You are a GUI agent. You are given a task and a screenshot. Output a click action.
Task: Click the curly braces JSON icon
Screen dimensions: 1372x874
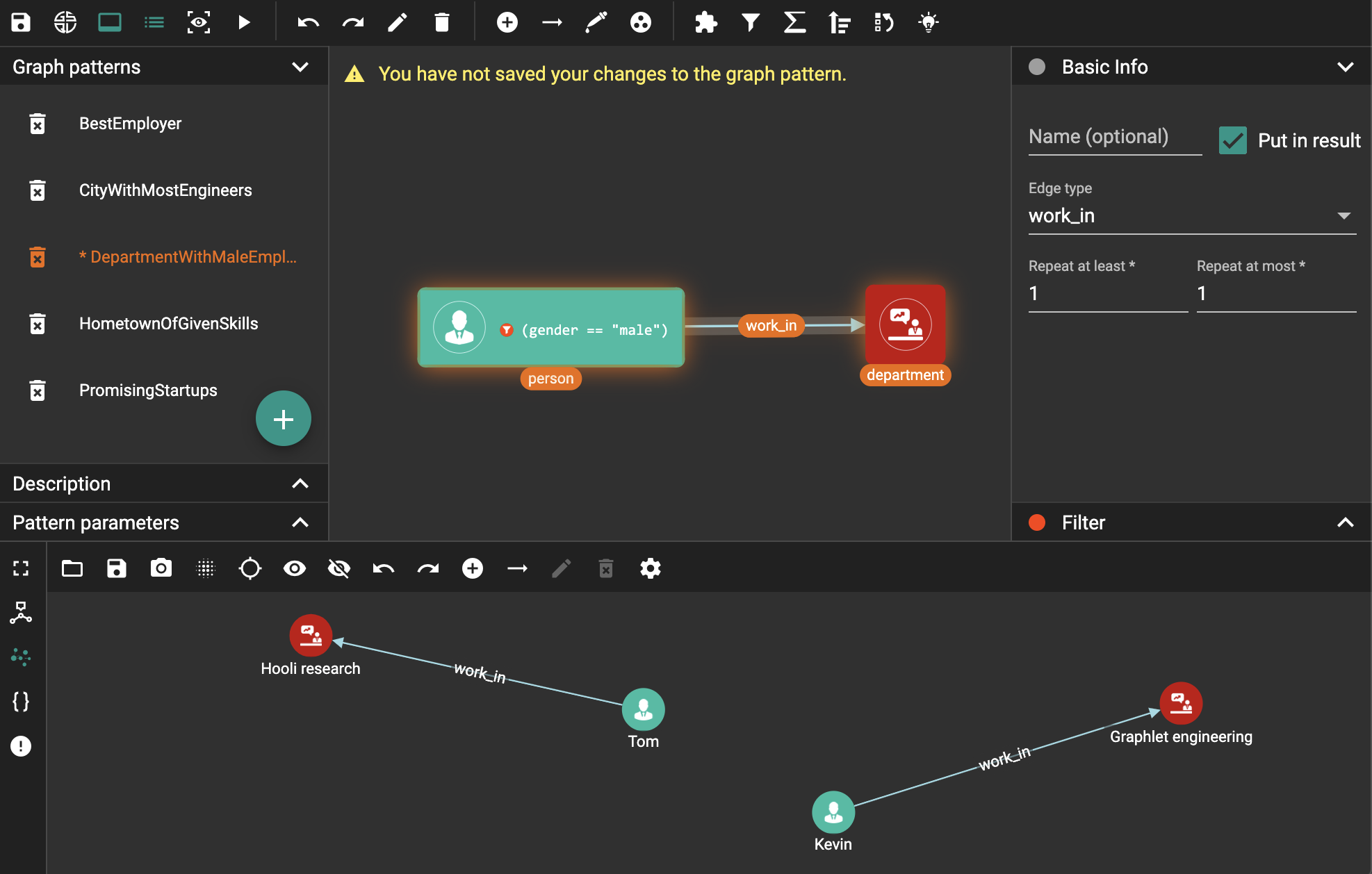click(x=21, y=701)
